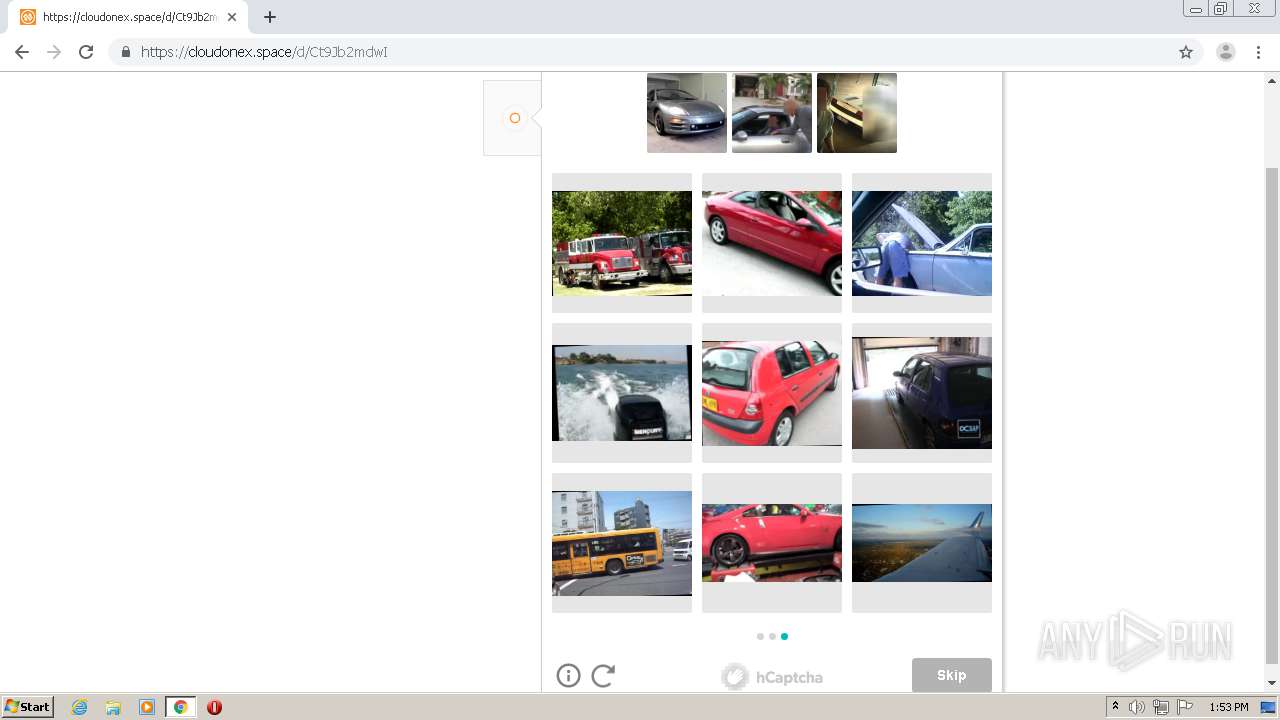1280x720 pixels.
Task: Open the Chrome profile avatar
Action: point(1226,52)
